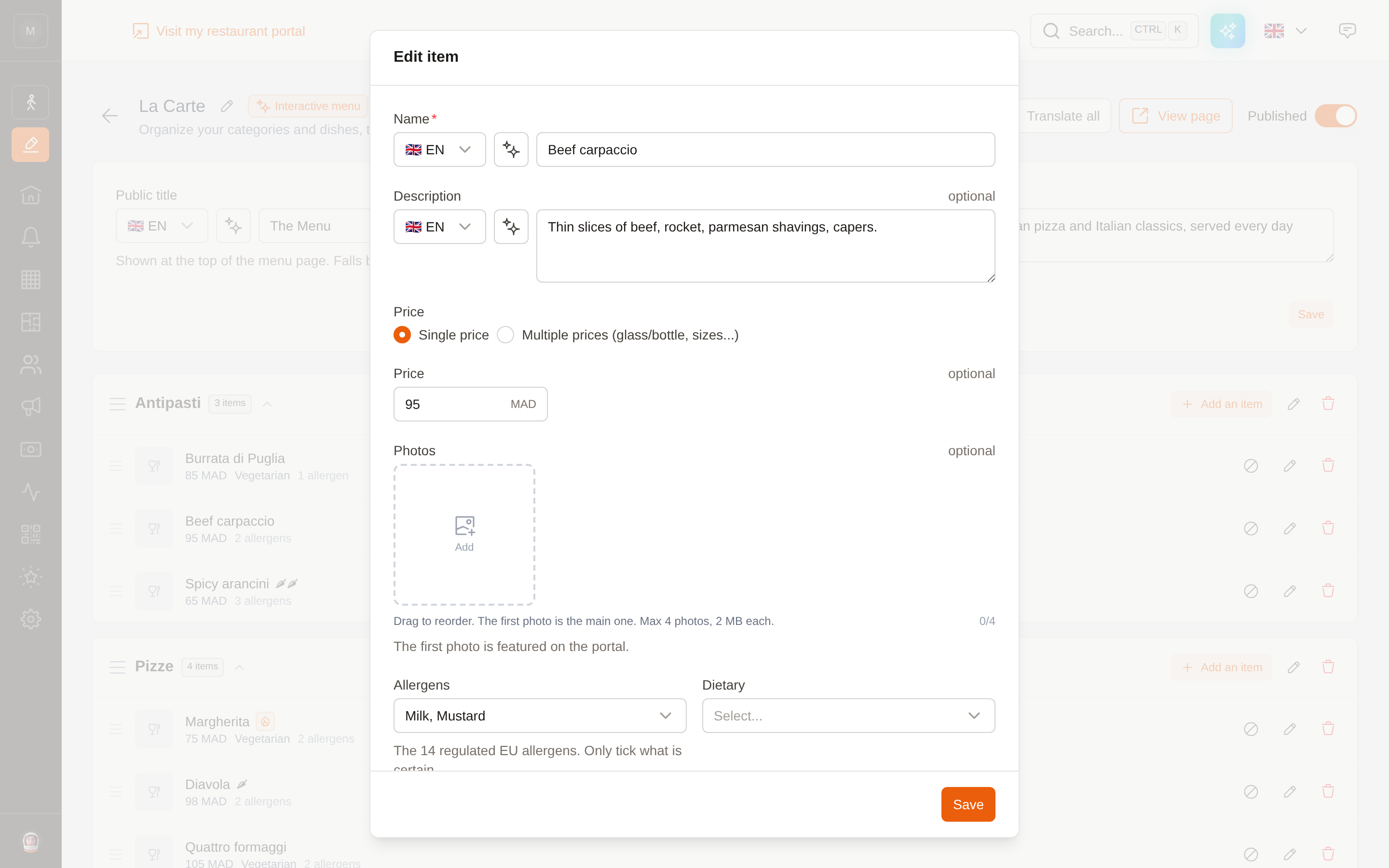Screen dimensions: 1389x868
Task: Delete the Antipasti category with trash icon
Action: click(1328, 404)
